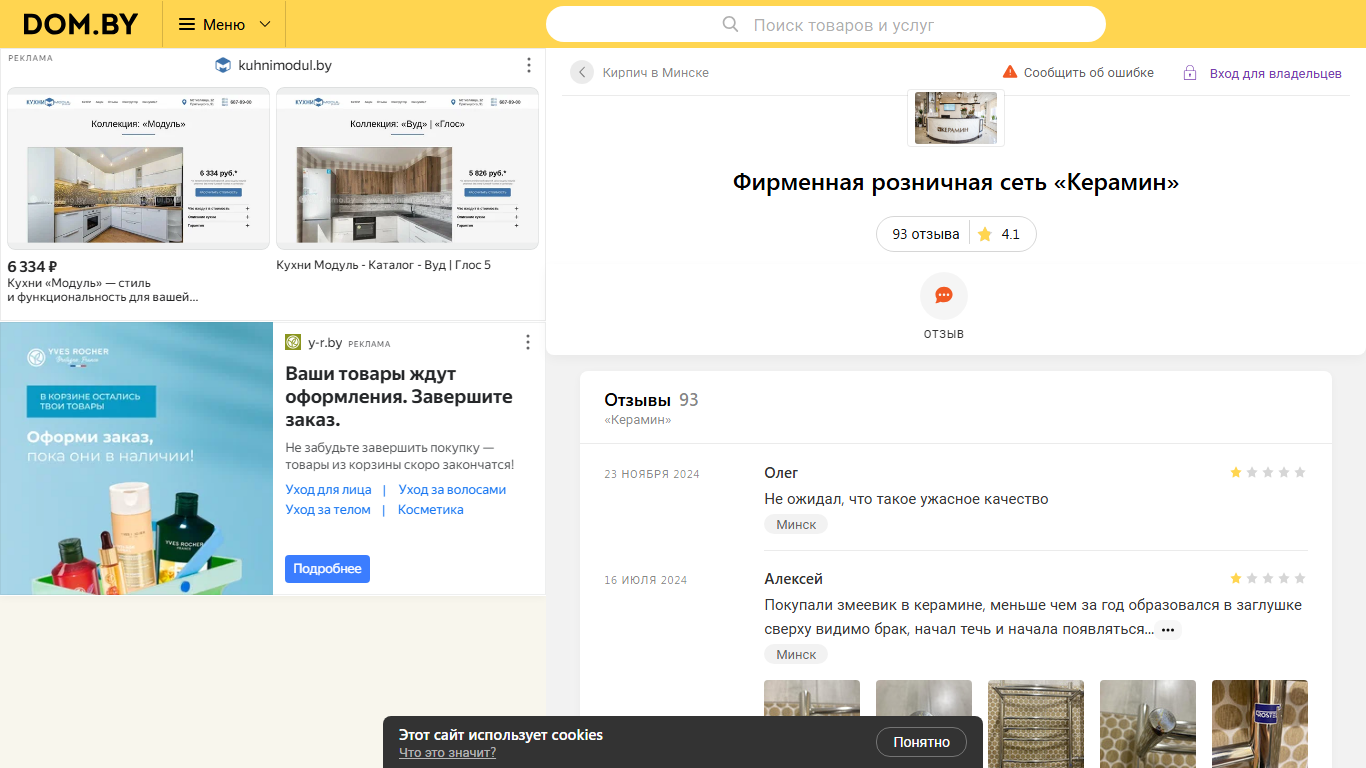Click the kuhnimodul.by cube logo icon

click(x=223, y=65)
